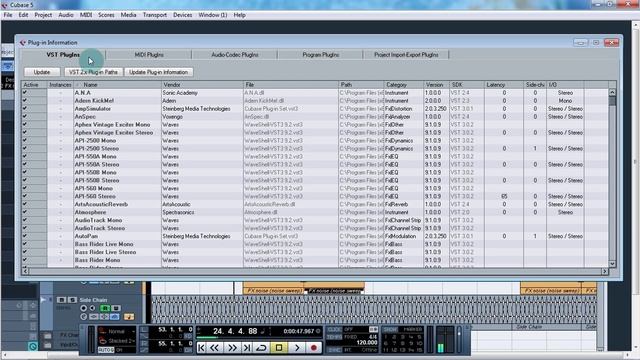Click the 24. 4. 4. 88 position display
The image size is (640, 360).
tap(235, 331)
